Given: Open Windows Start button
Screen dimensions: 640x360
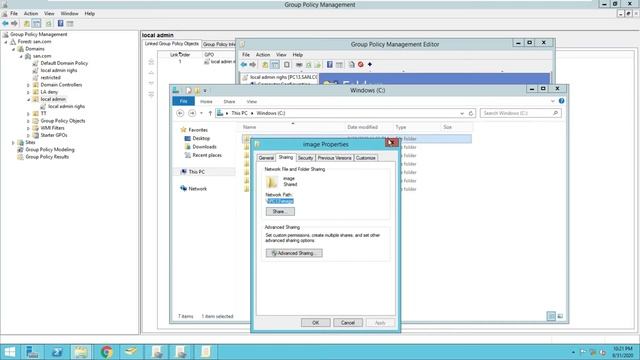Looking at the screenshot, I should tap(10, 352).
